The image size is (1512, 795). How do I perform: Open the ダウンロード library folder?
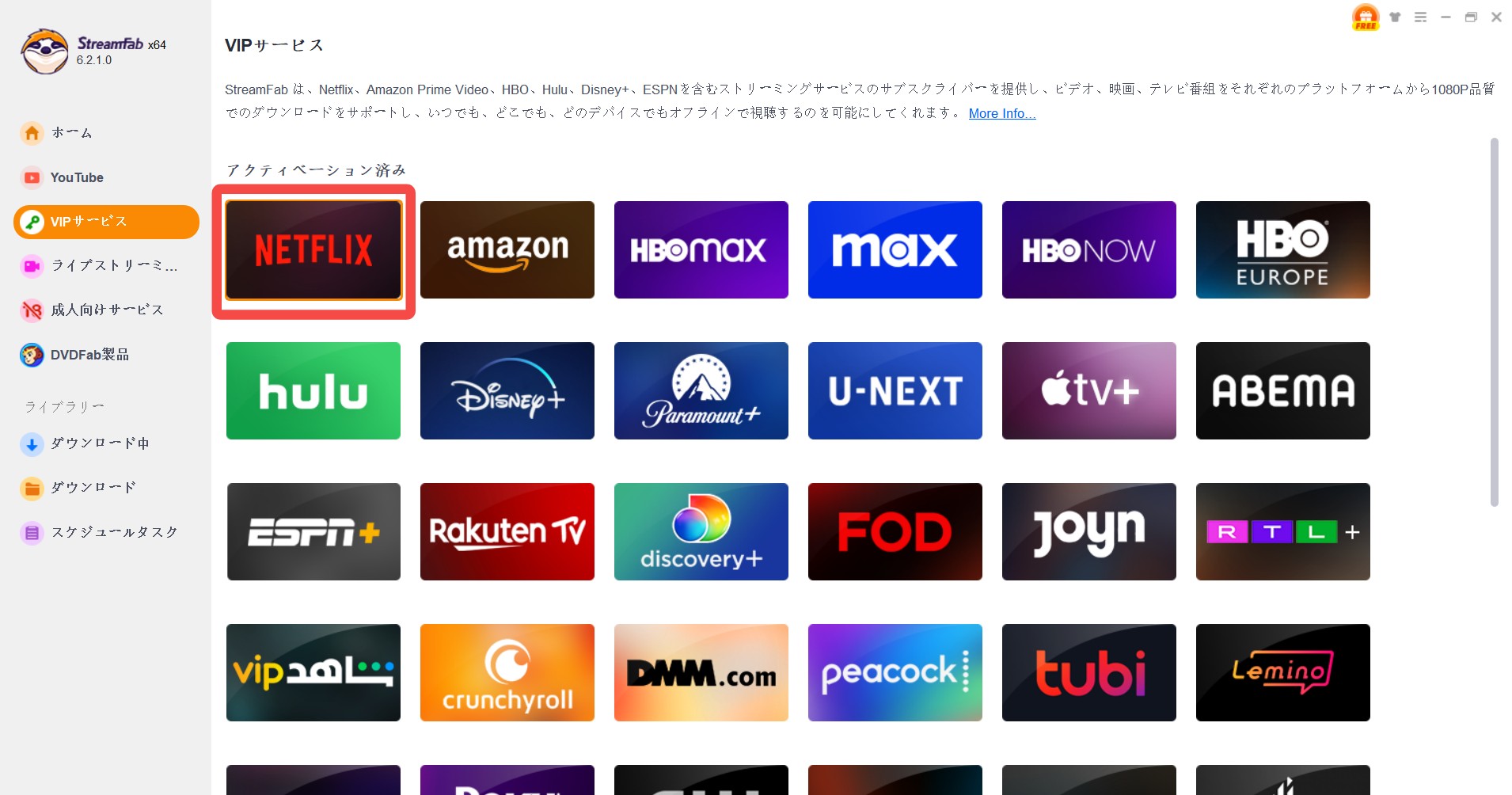click(x=106, y=488)
